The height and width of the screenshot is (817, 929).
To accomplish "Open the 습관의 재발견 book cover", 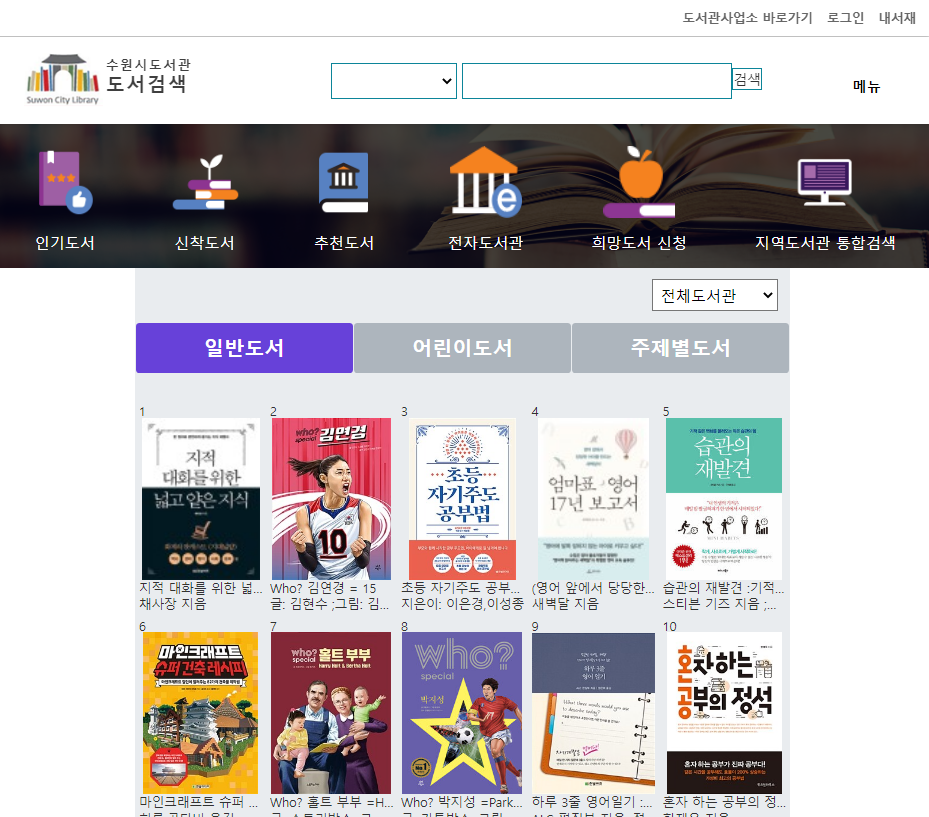I will tap(724, 499).
